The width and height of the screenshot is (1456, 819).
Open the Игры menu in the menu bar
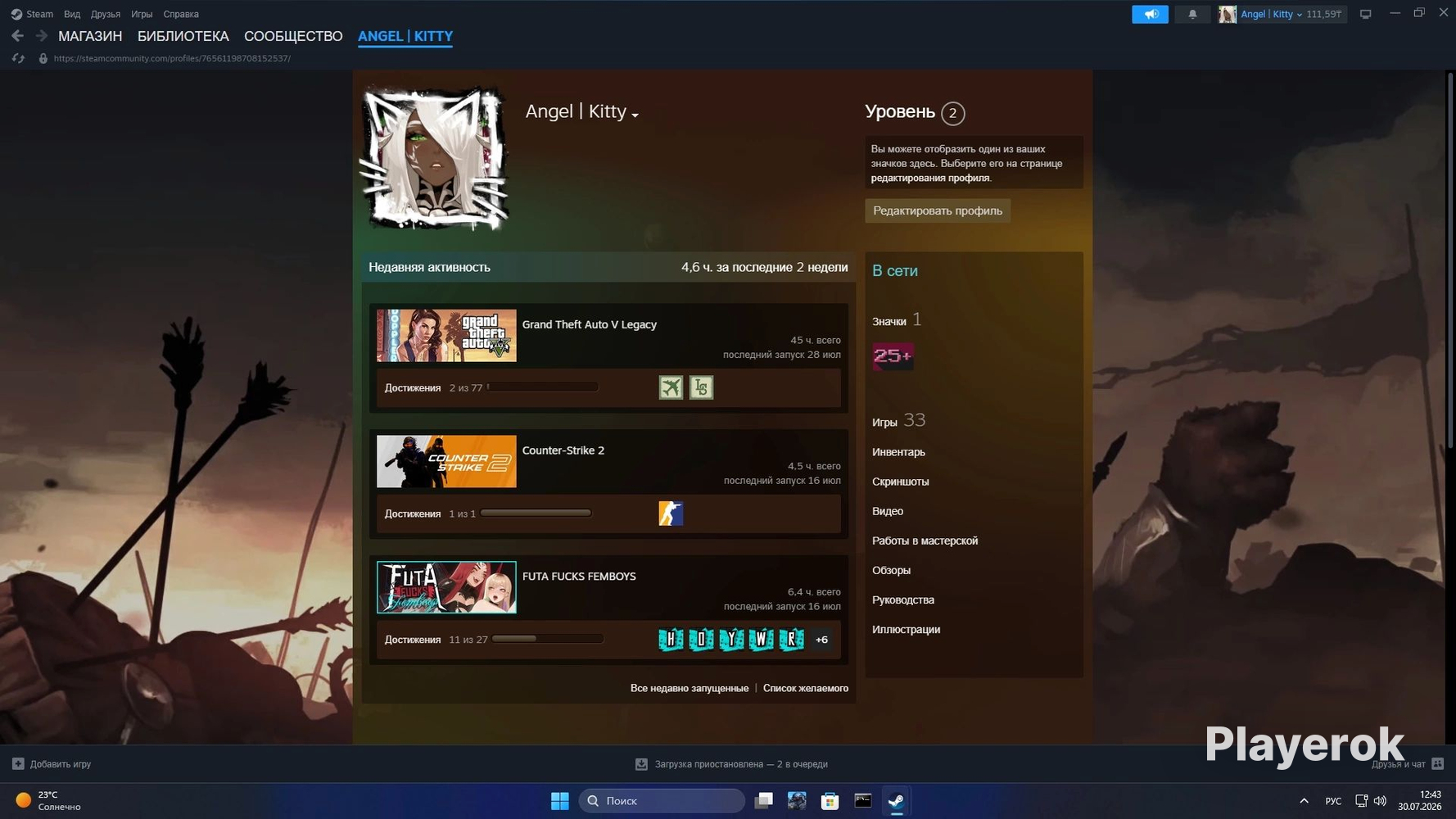[142, 14]
